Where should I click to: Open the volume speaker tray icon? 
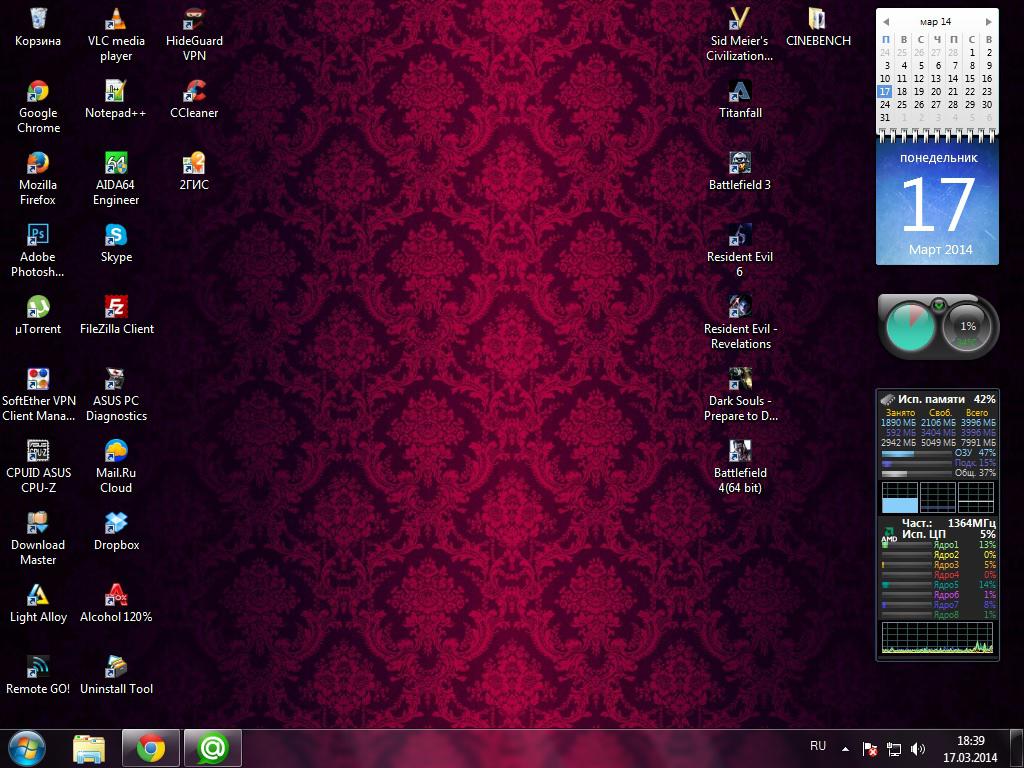[918, 749]
